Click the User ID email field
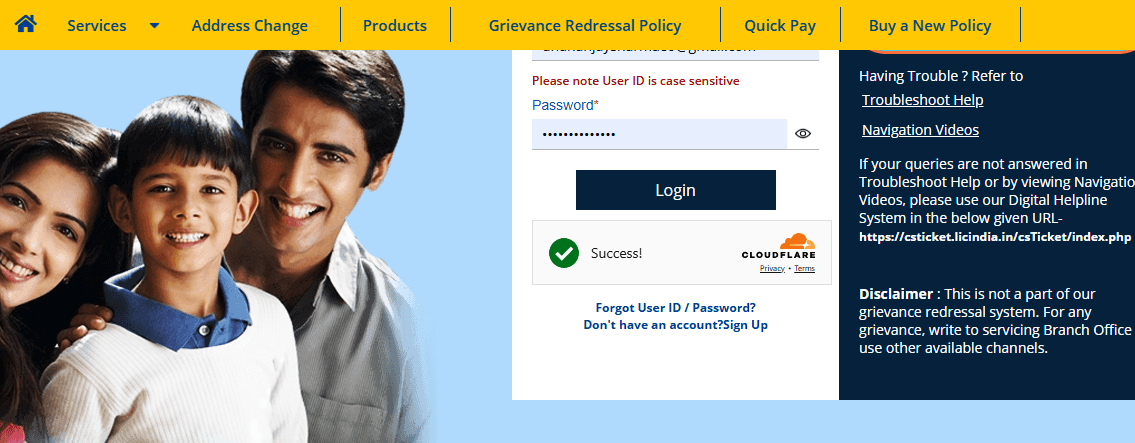Viewport: 1135px width, 443px height. click(x=675, y=54)
